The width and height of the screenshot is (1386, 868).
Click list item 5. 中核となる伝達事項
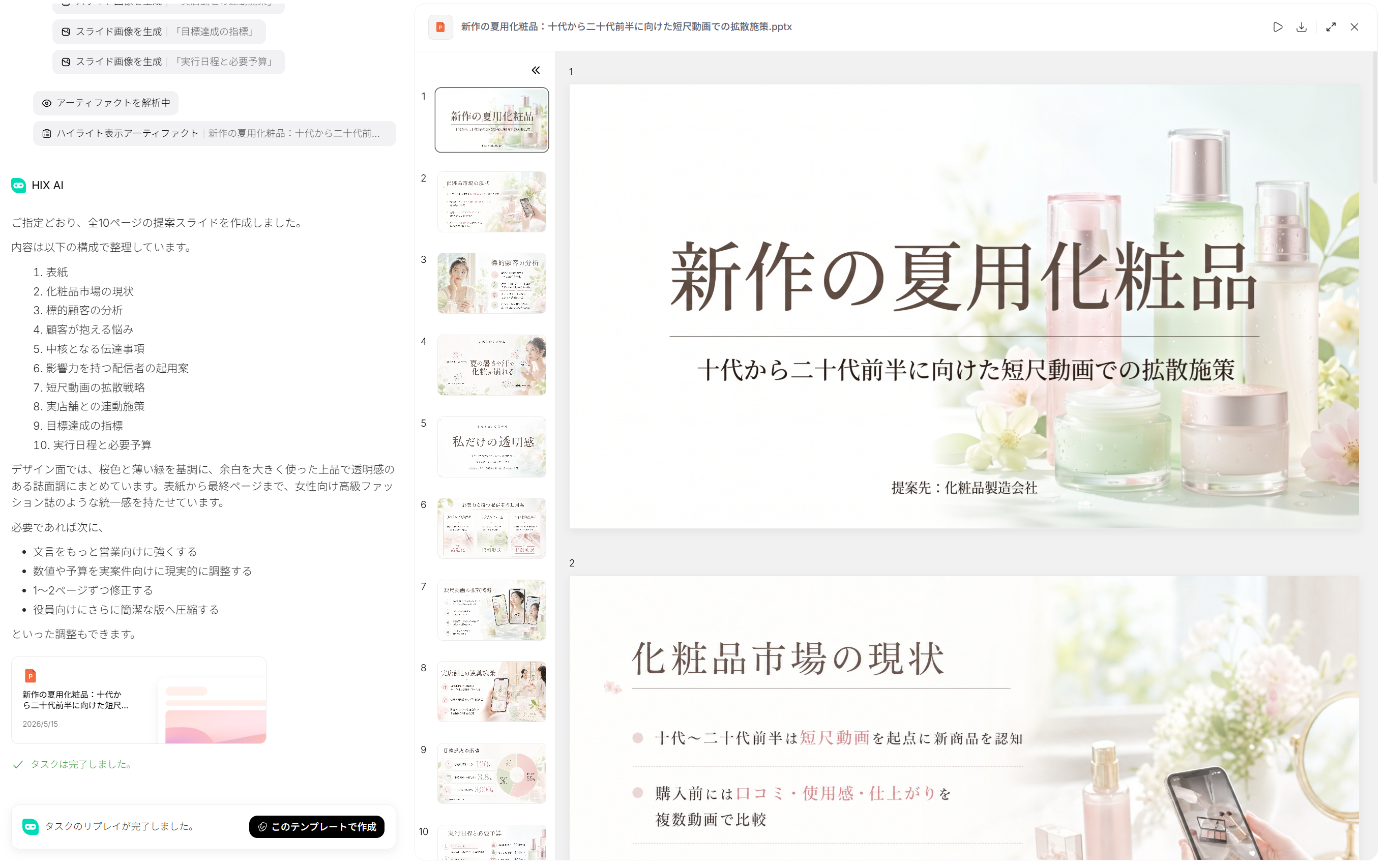[89, 348]
